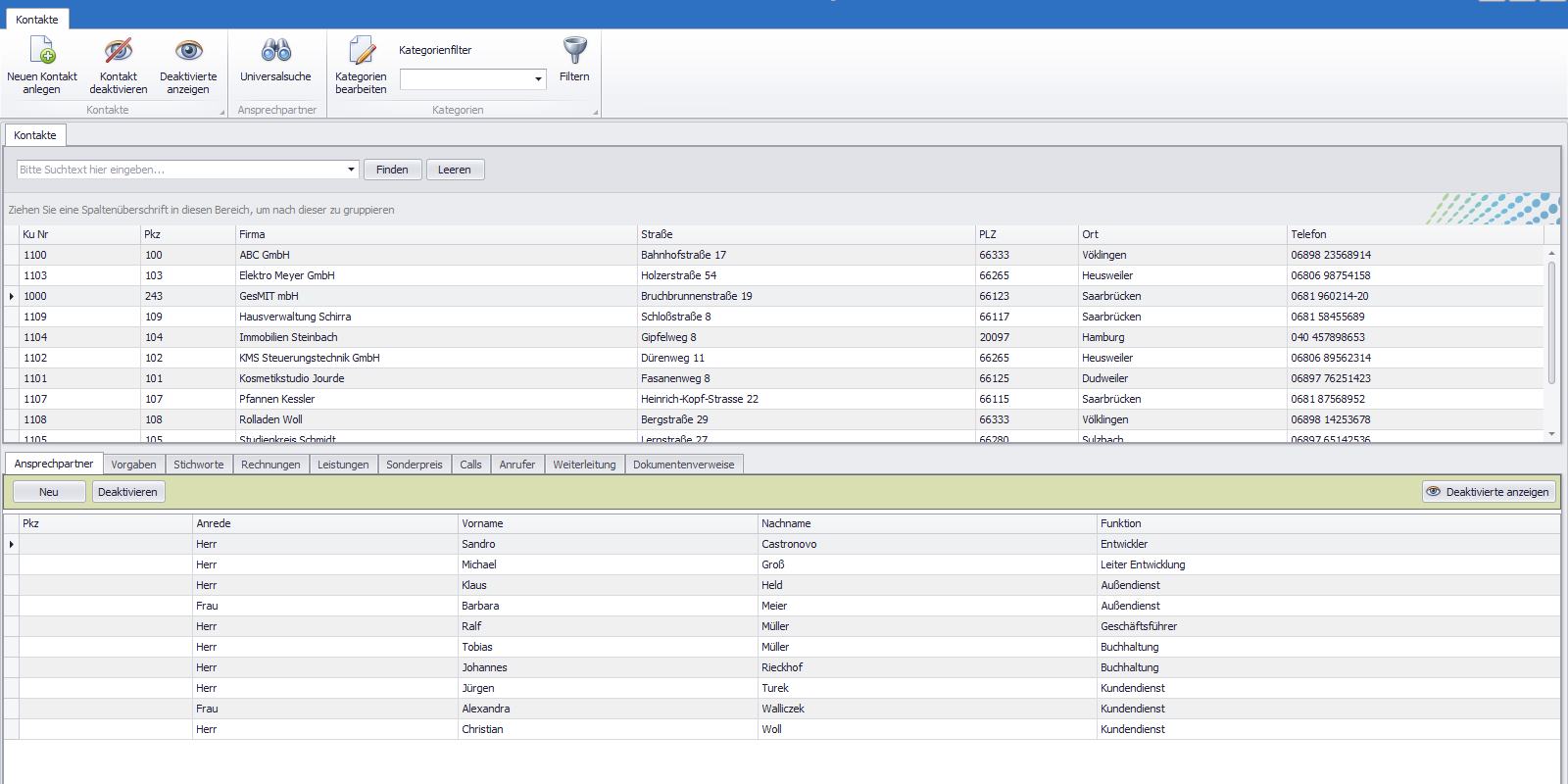The width and height of the screenshot is (1568, 784).
Task: Expand the search text dropdown arrow
Action: pos(351,170)
